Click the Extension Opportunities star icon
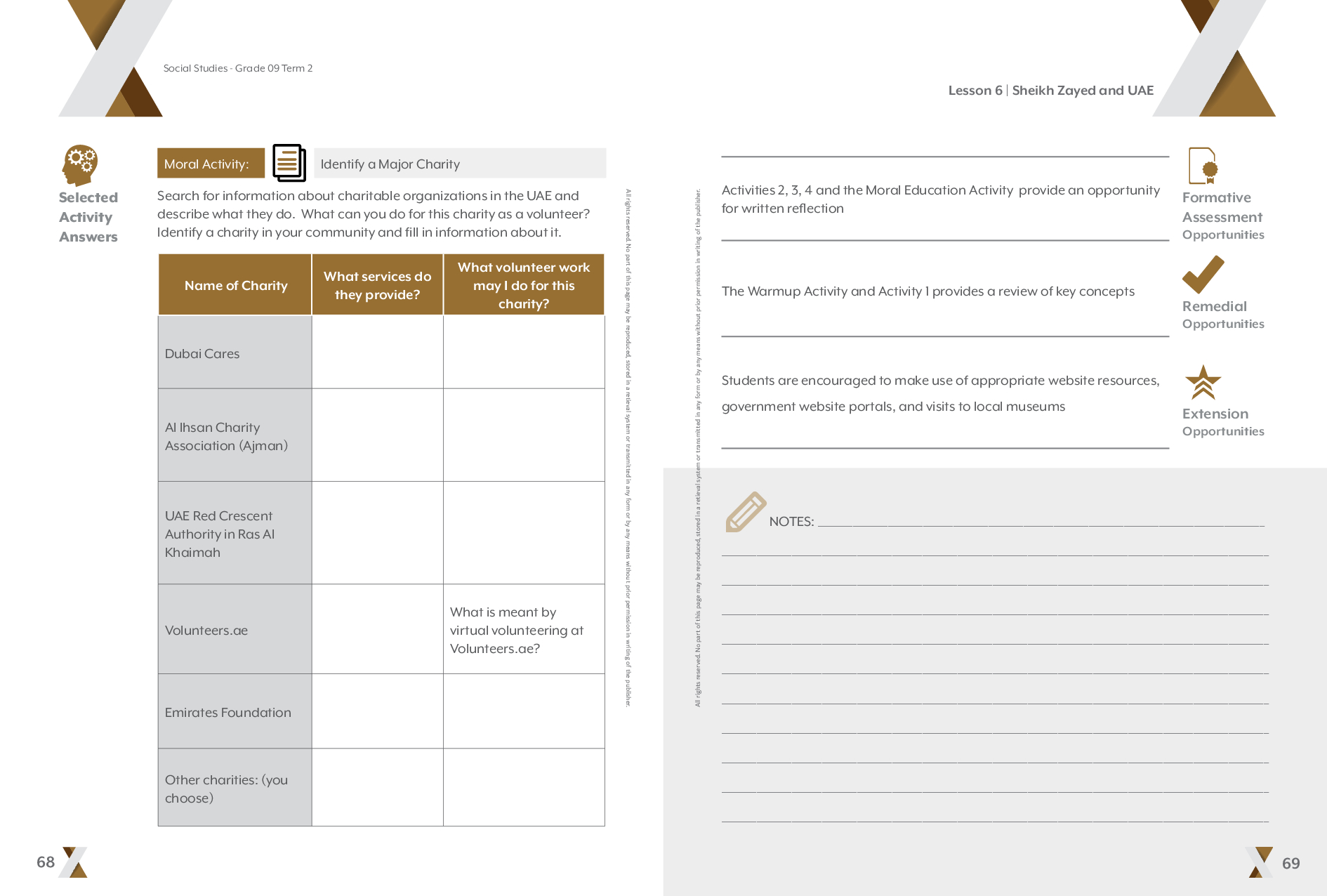1327x896 pixels. [x=1203, y=383]
